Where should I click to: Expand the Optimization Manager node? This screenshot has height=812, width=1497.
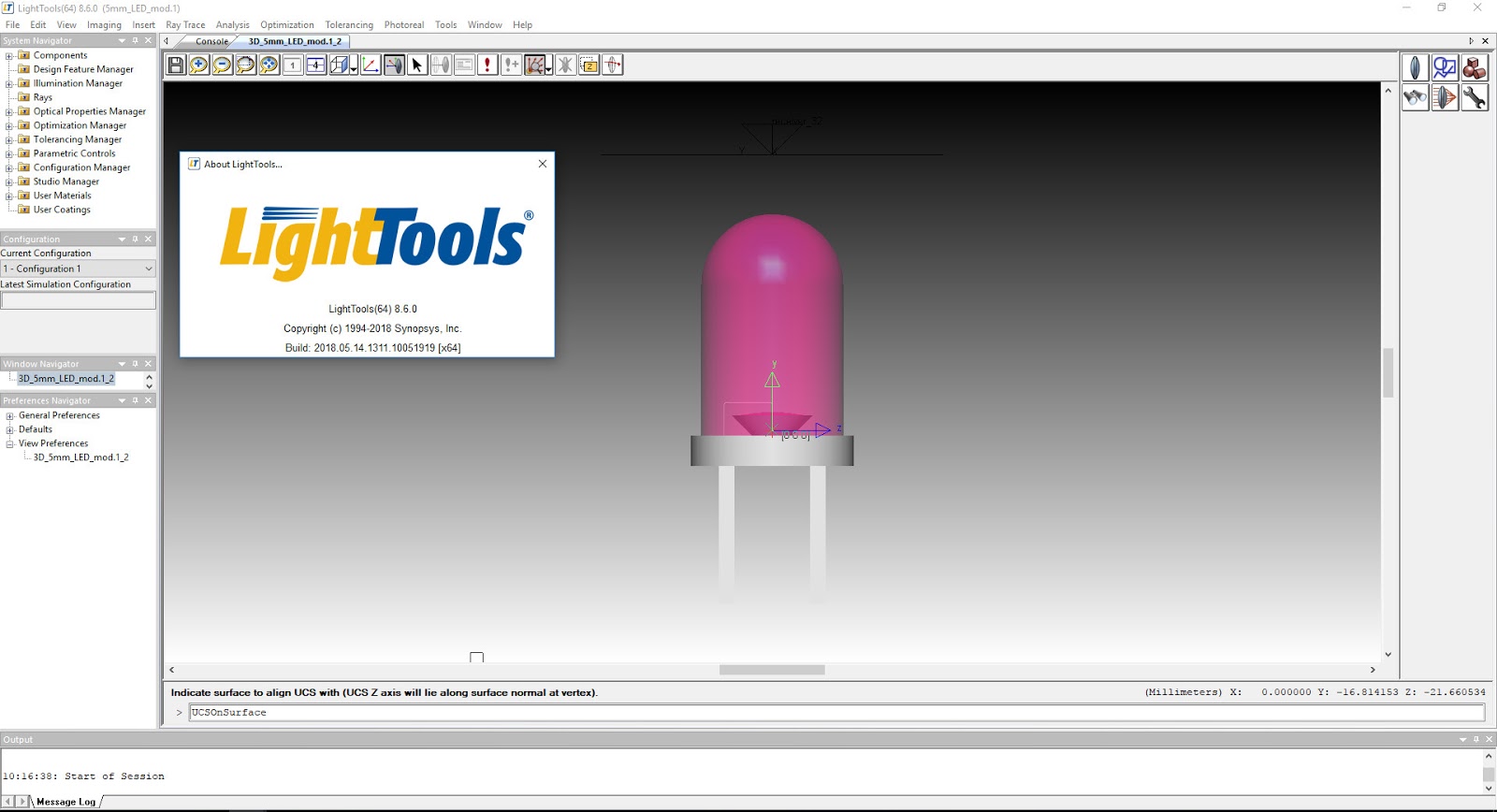tap(9, 125)
